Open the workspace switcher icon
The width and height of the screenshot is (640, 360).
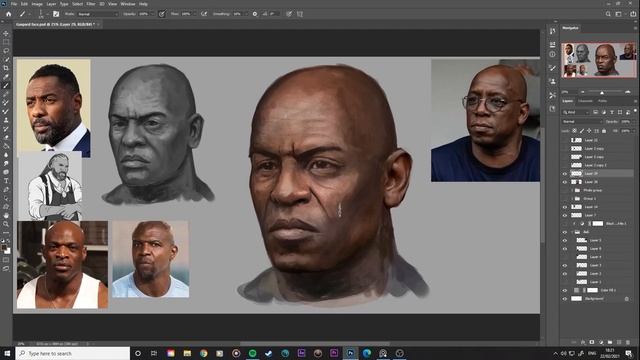point(619,14)
